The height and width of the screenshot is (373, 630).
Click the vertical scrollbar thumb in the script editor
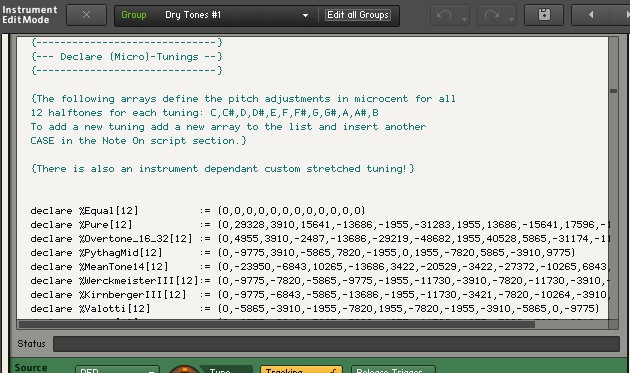click(613, 91)
